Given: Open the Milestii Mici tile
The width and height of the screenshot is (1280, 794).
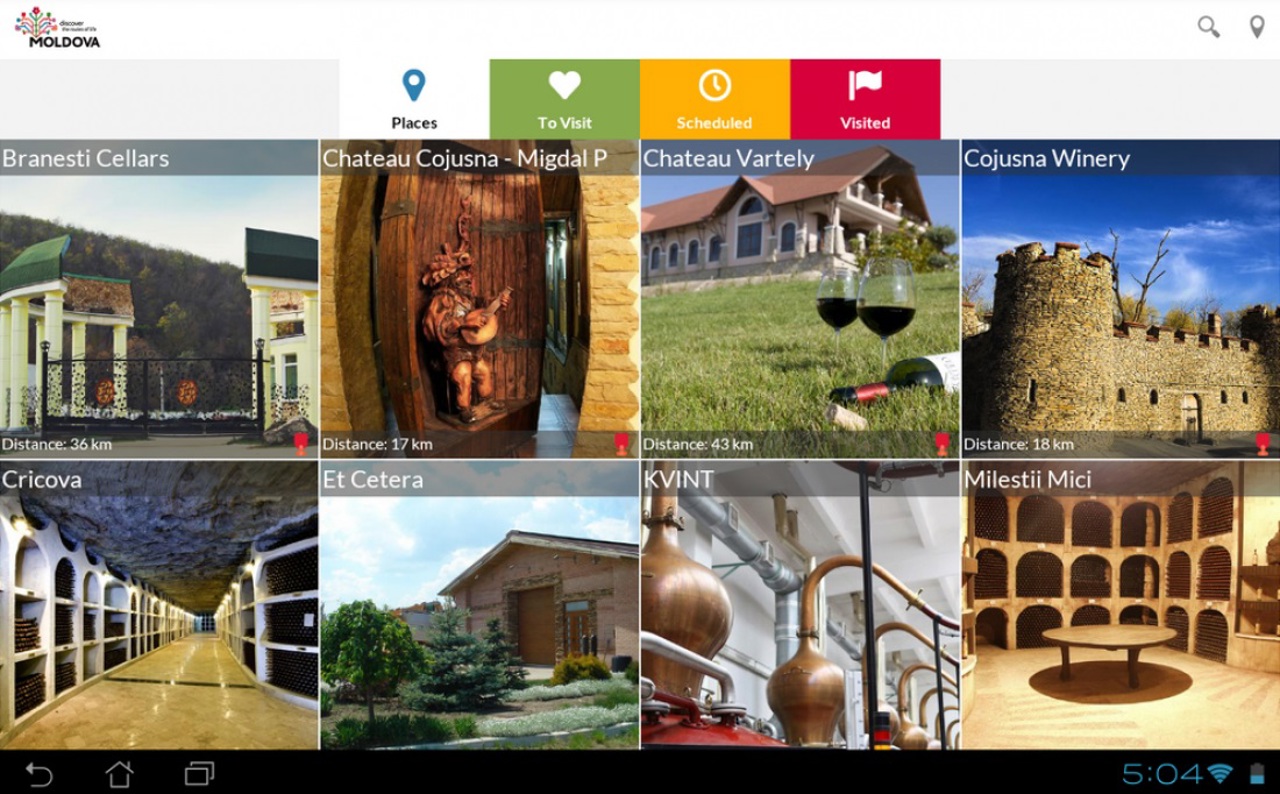Looking at the screenshot, I should point(1121,605).
